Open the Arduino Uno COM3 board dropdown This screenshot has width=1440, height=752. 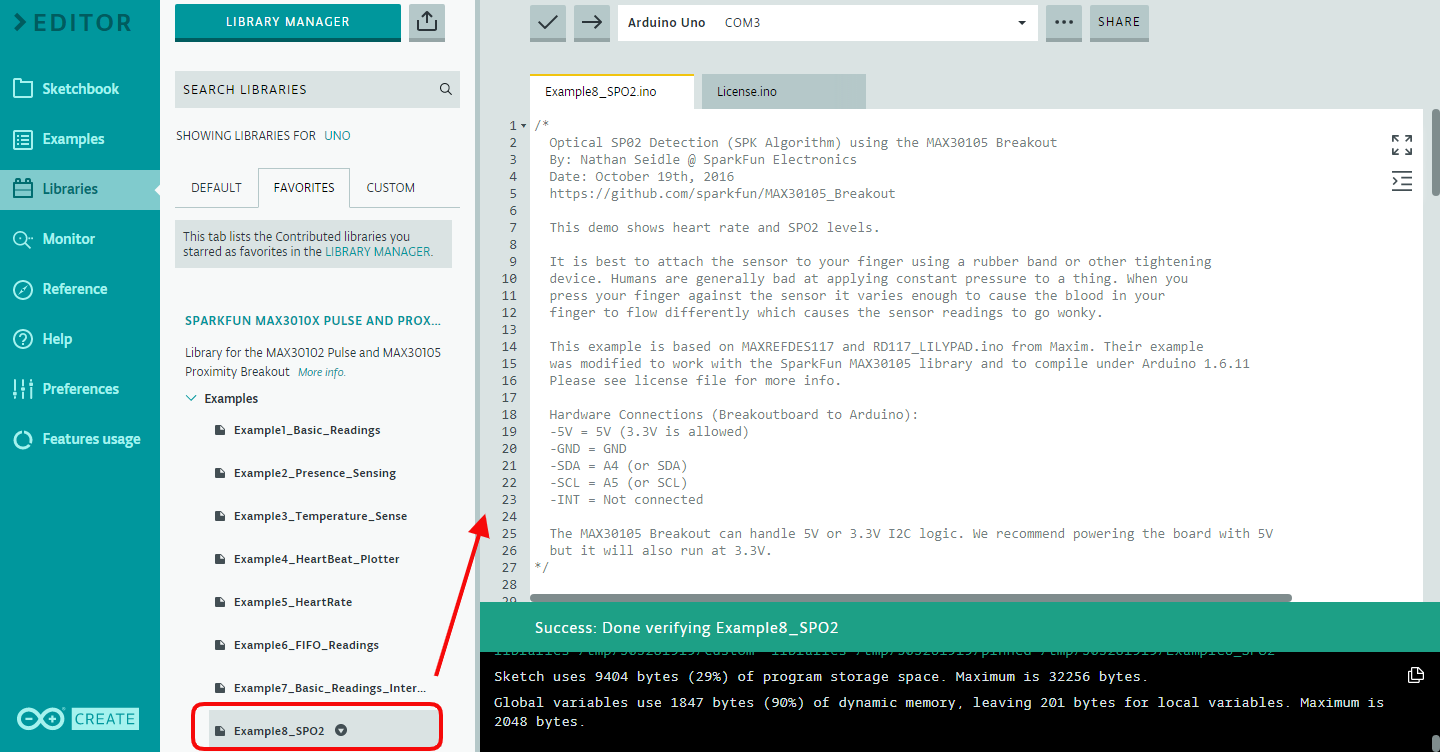[828, 22]
